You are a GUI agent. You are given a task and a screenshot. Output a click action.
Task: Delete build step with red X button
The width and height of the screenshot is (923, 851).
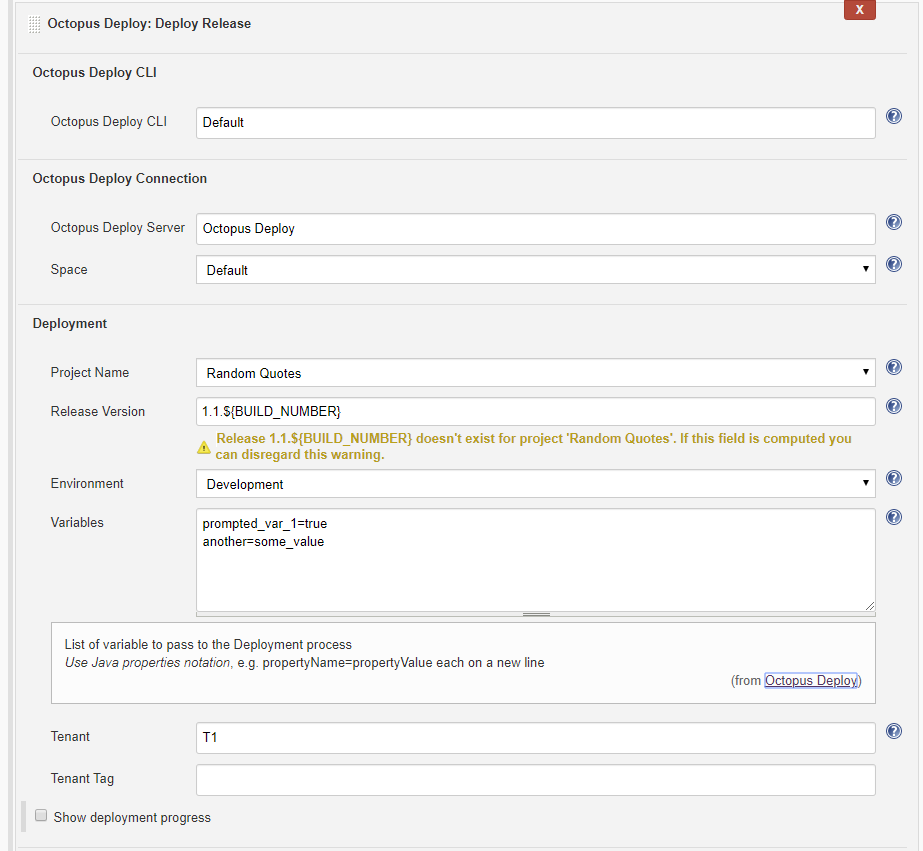[x=859, y=10]
